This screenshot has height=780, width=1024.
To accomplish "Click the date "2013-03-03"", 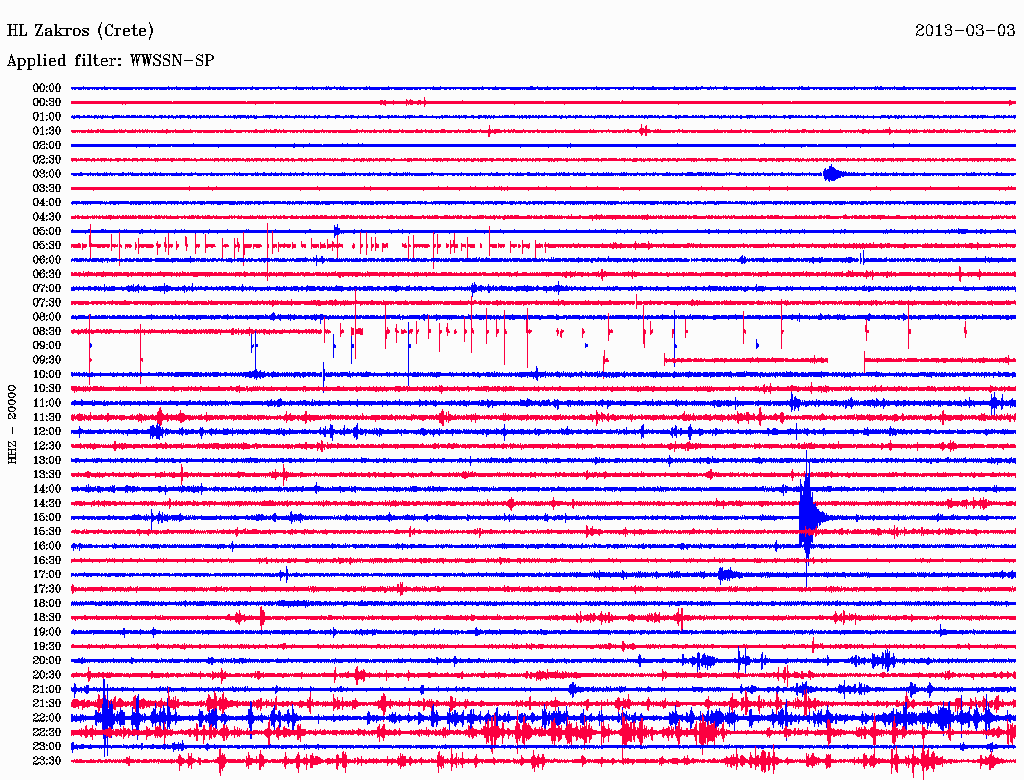I will pyautogui.click(x=965, y=30).
